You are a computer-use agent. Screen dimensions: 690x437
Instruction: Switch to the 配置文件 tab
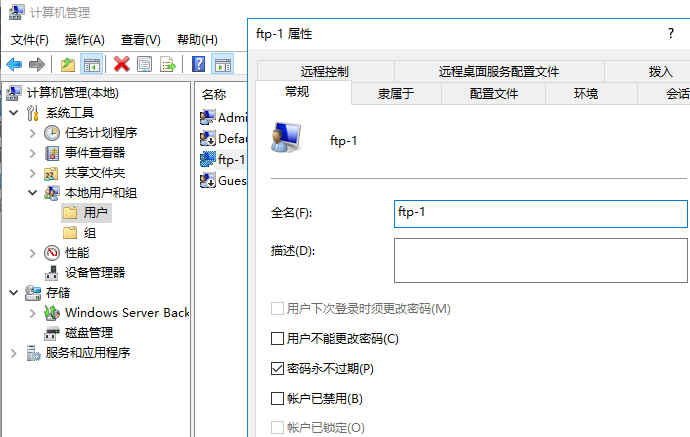point(494,93)
